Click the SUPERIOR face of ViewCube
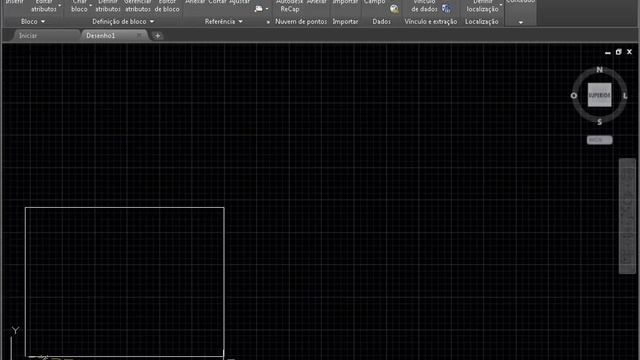 click(x=599, y=95)
